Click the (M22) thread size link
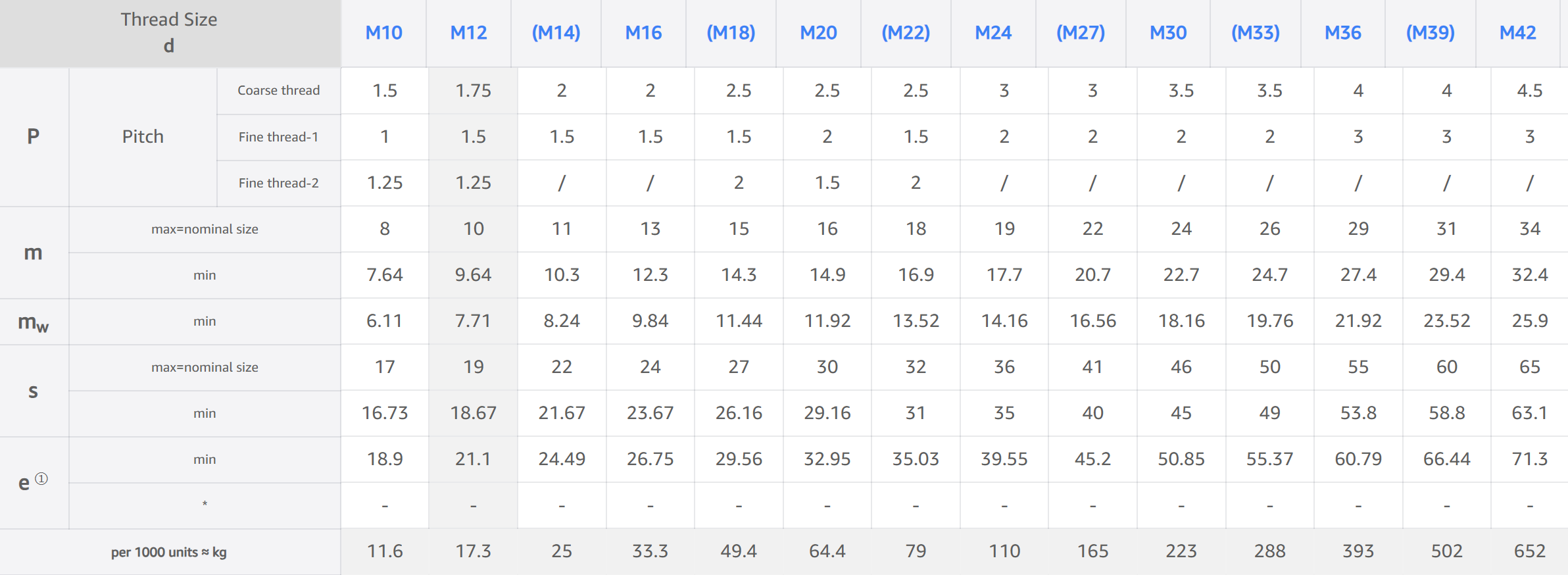 (x=906, y=33)
